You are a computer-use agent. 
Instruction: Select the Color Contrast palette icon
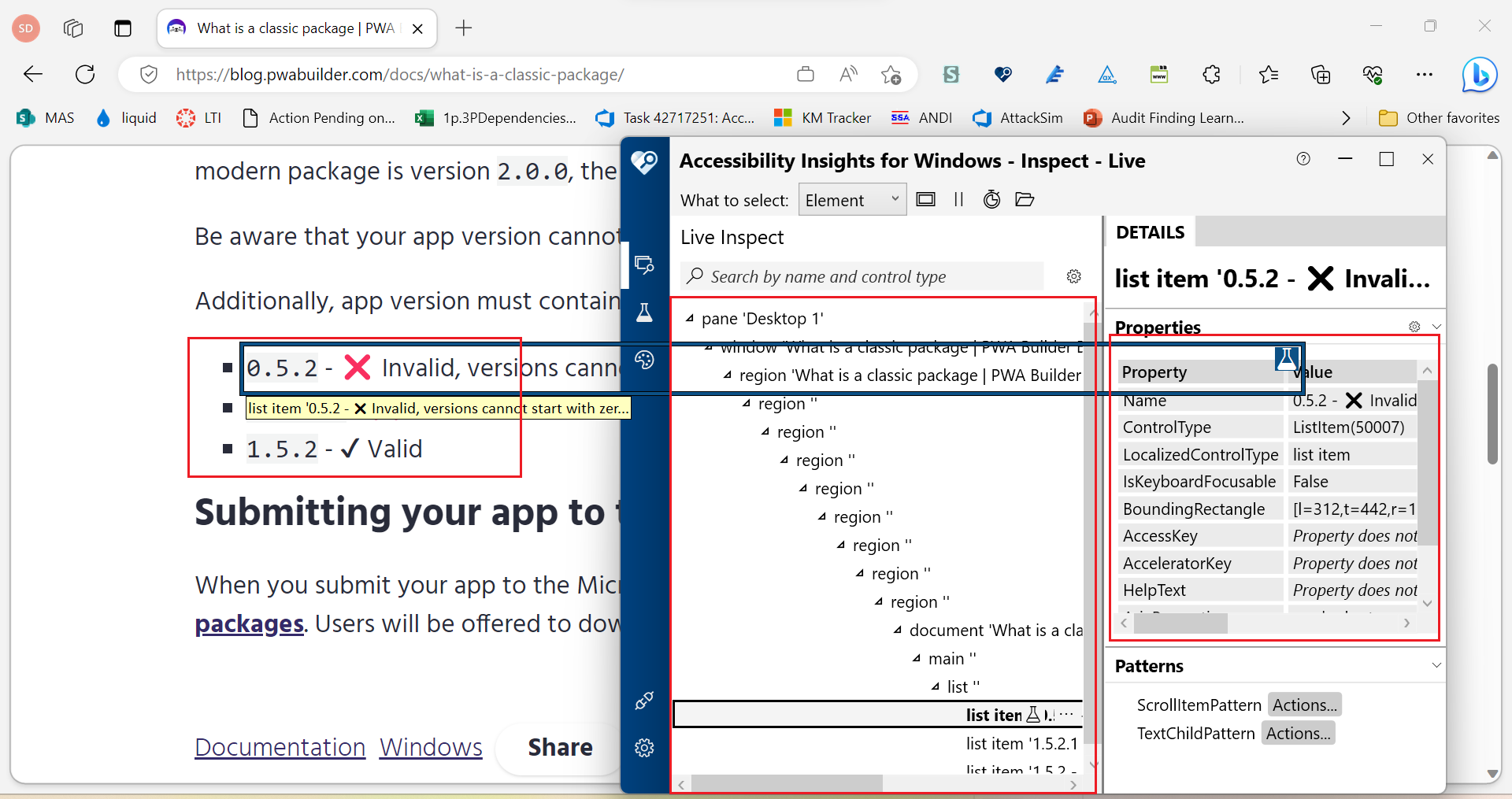pos(645,361)
